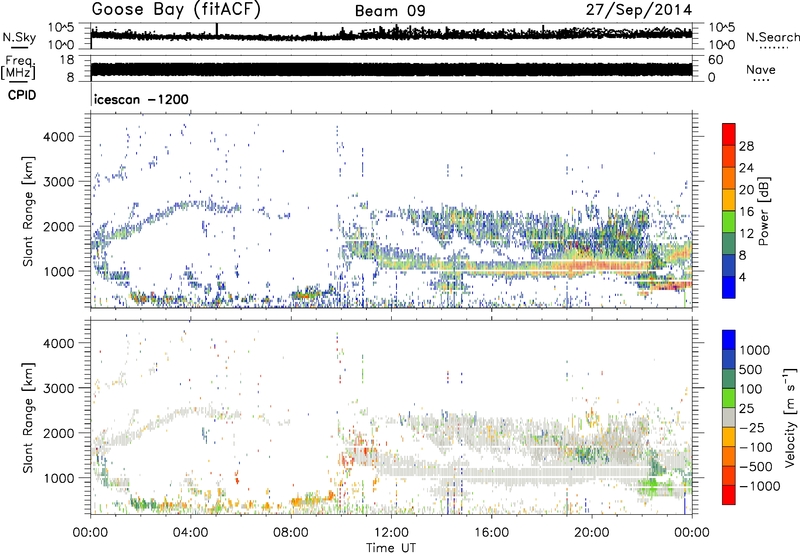Click the date '27/Sep/2014'
Viewport: 800px width, 554px height.
point(639,10)
